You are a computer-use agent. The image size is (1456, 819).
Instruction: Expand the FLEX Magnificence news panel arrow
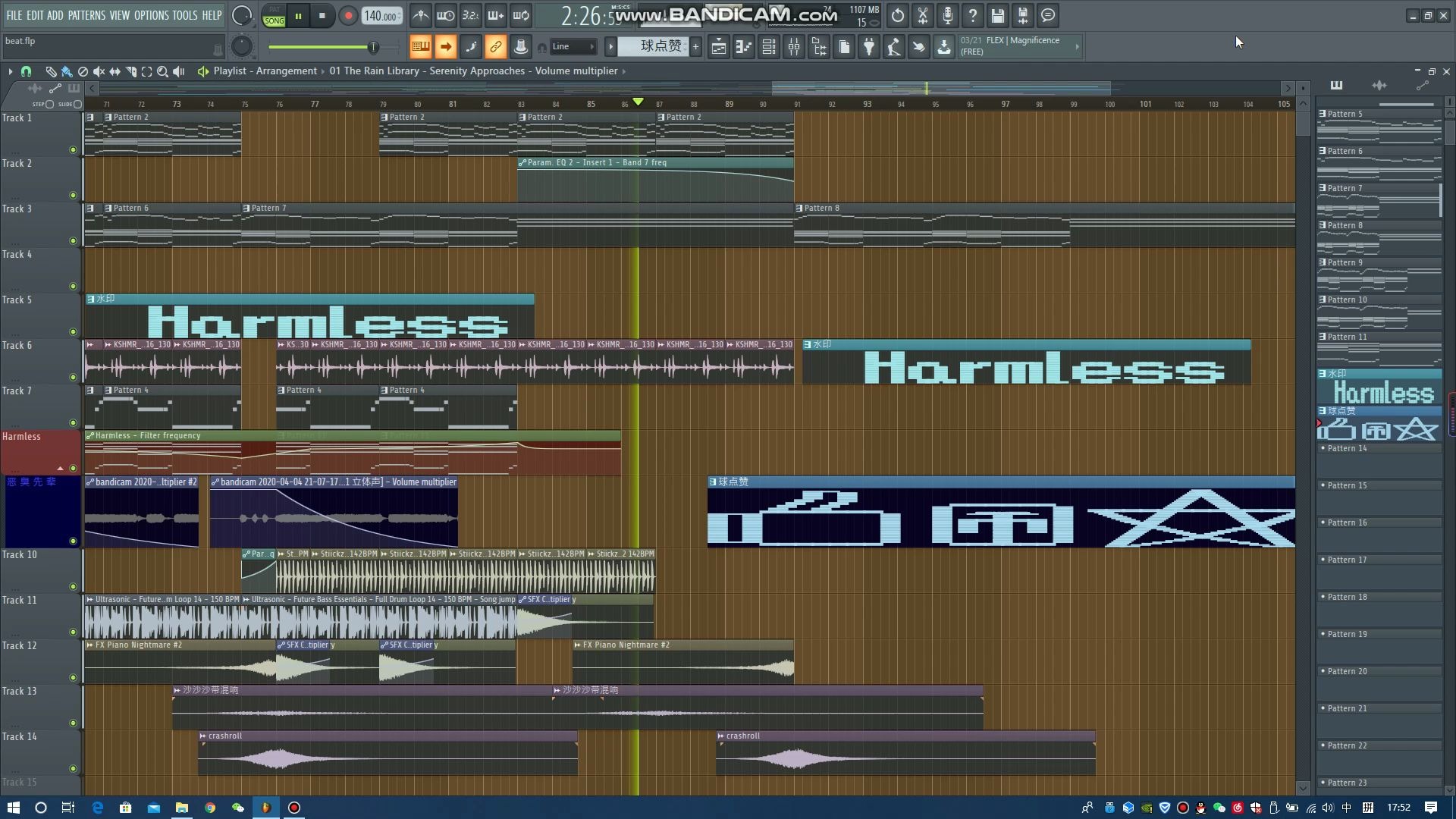point(1077,47)
